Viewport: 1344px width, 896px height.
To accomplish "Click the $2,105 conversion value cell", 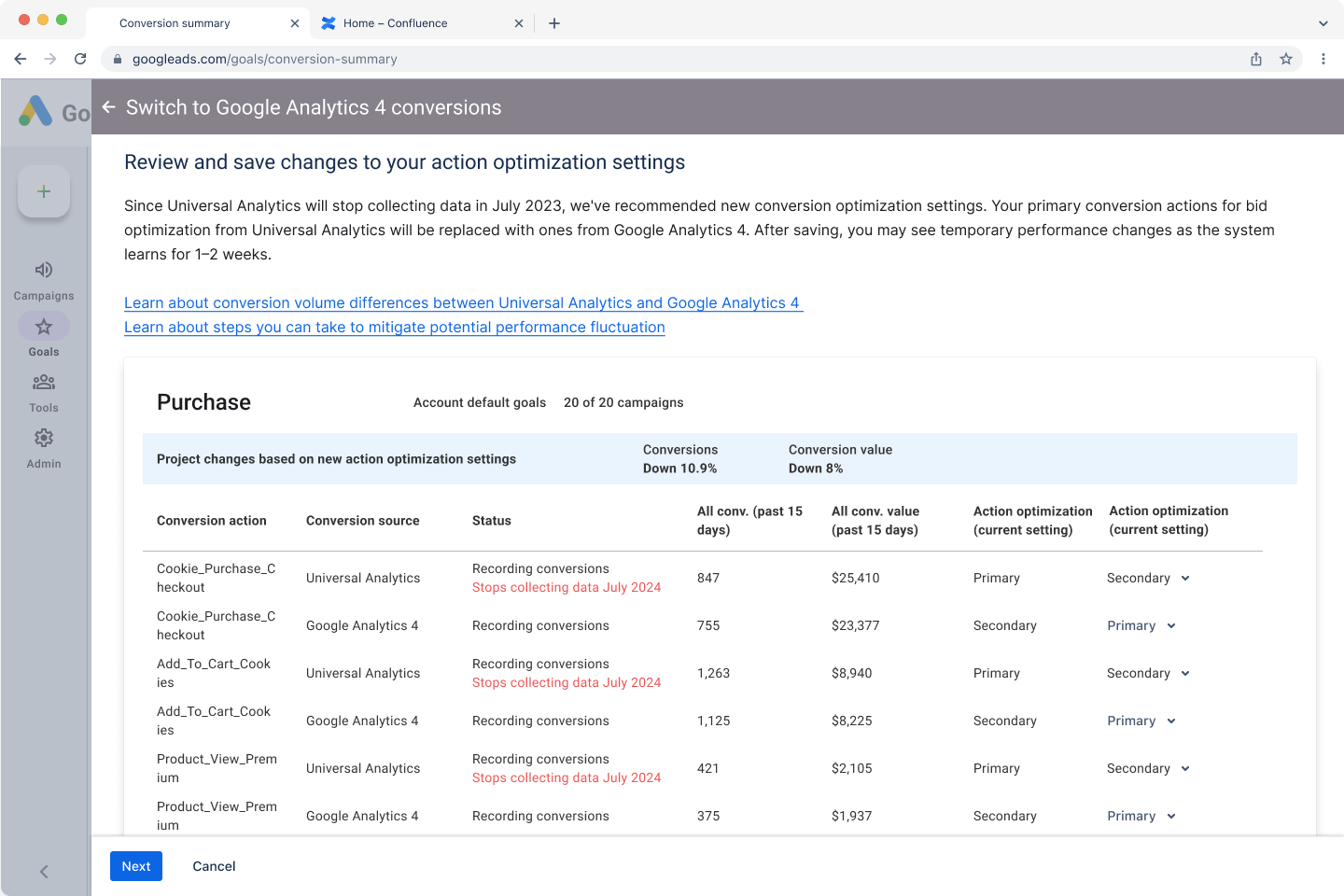I will pyautogui.click(x=852, y=768).
